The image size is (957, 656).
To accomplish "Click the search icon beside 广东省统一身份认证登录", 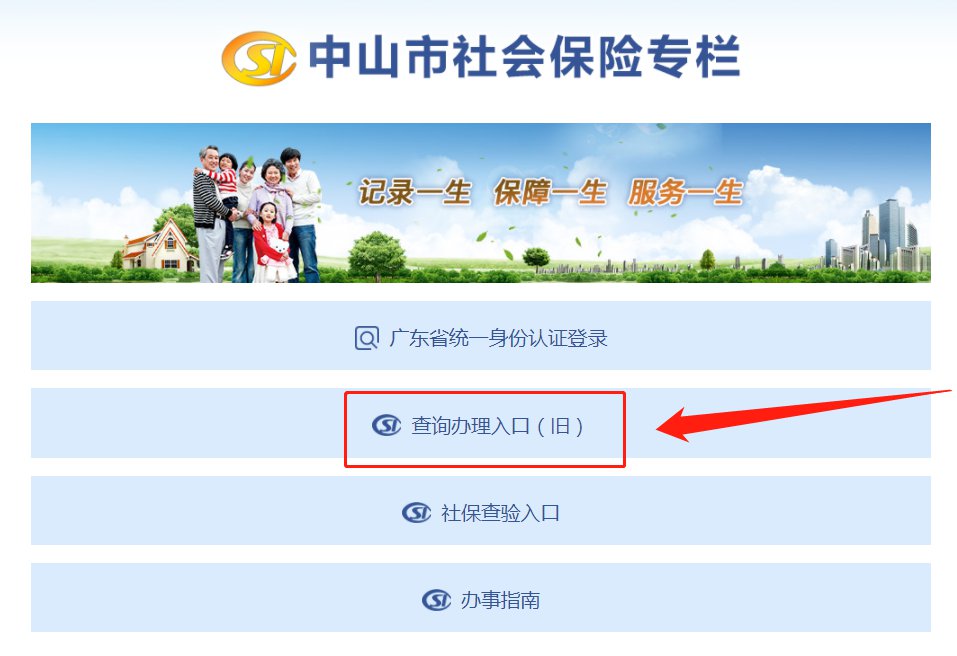I will pos(366,338).
